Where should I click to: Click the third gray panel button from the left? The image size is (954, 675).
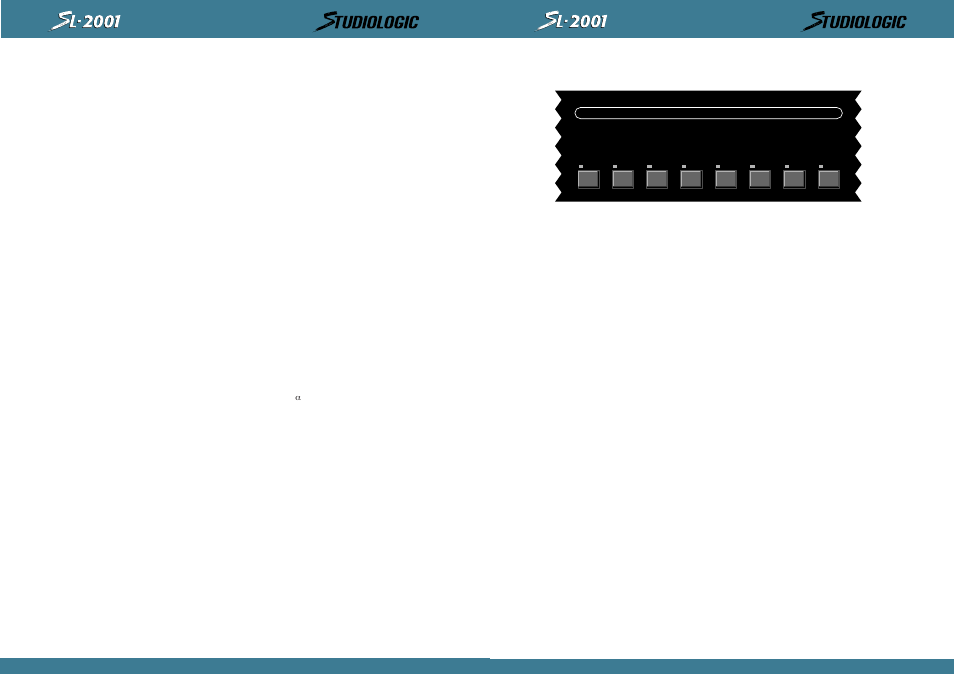pyautogui.click(x=656, y=179)
